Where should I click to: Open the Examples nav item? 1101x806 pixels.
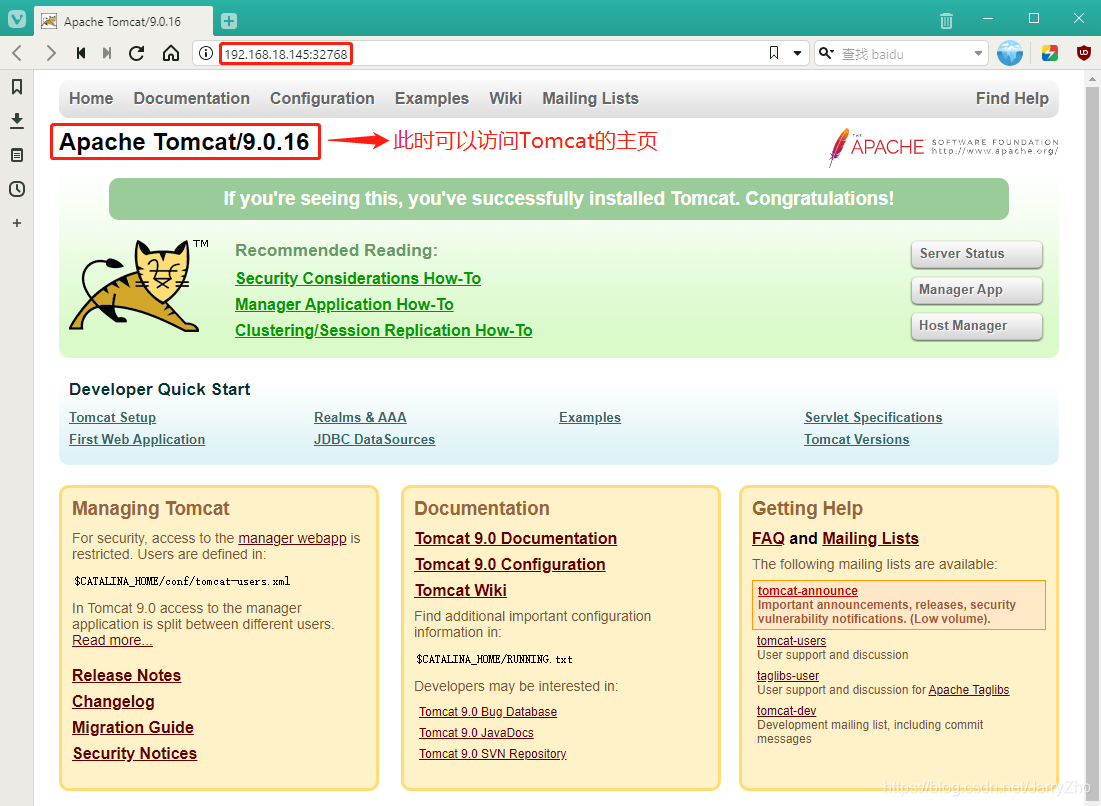[432, 98]
